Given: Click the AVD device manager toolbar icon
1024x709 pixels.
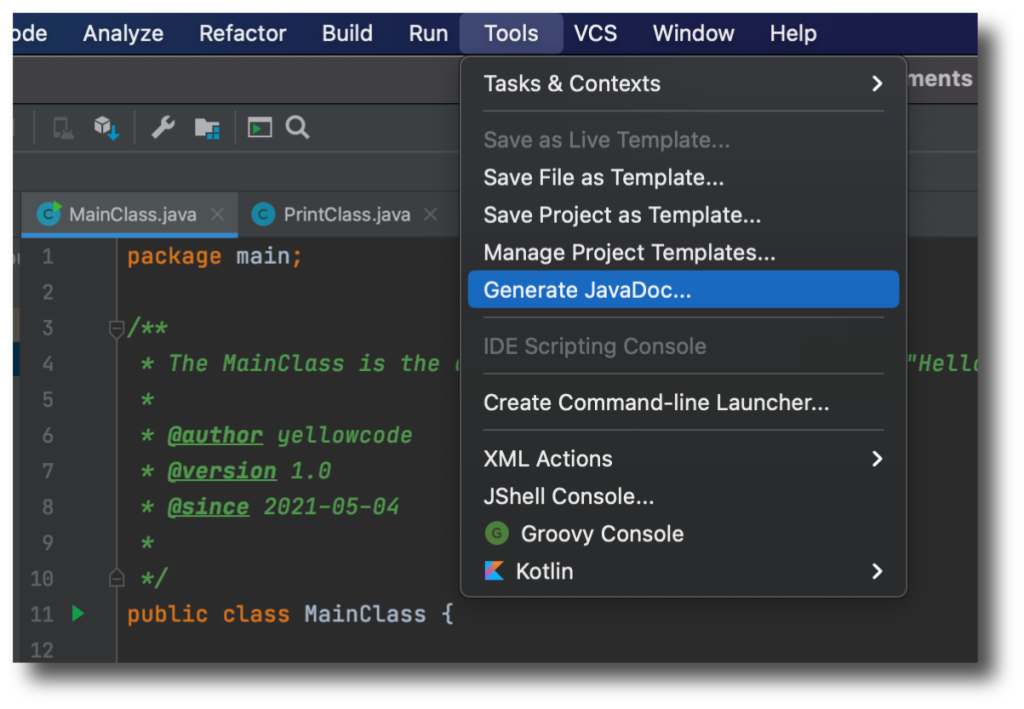Looking at the screenshot, I should [63, 128].
